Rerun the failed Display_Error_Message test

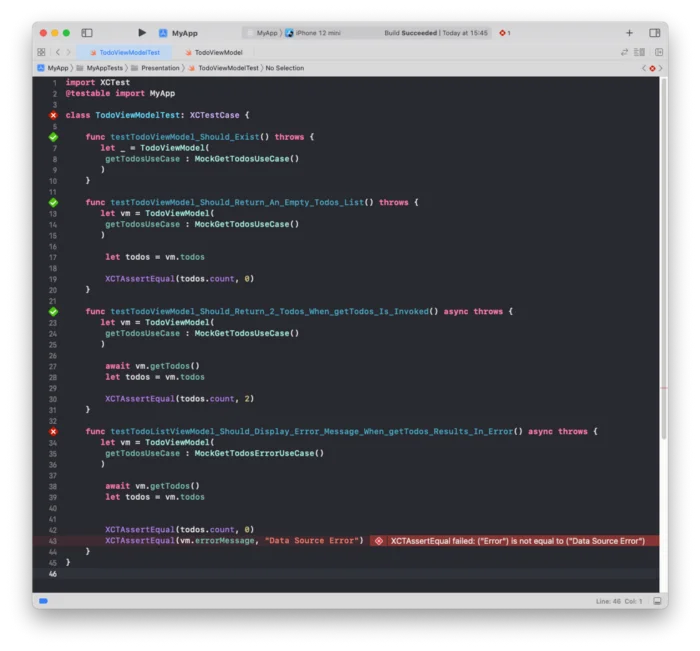click(53, 432)
